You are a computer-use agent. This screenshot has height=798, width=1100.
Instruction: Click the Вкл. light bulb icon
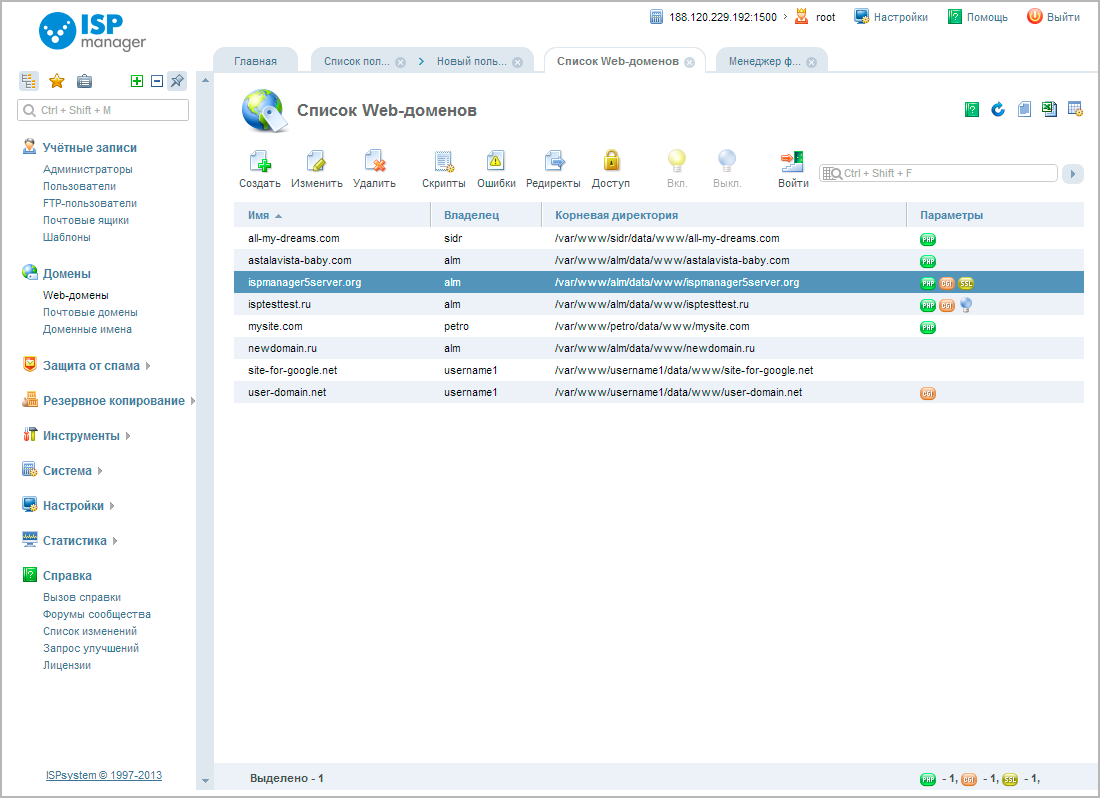coord(676,161)
